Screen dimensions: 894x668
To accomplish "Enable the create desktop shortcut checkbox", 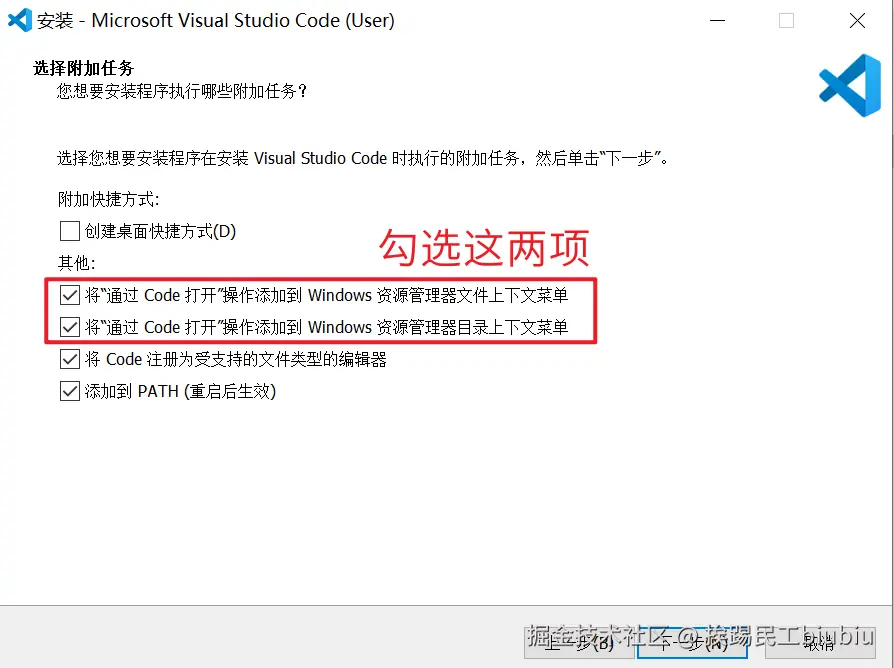I will pos(70,231).
